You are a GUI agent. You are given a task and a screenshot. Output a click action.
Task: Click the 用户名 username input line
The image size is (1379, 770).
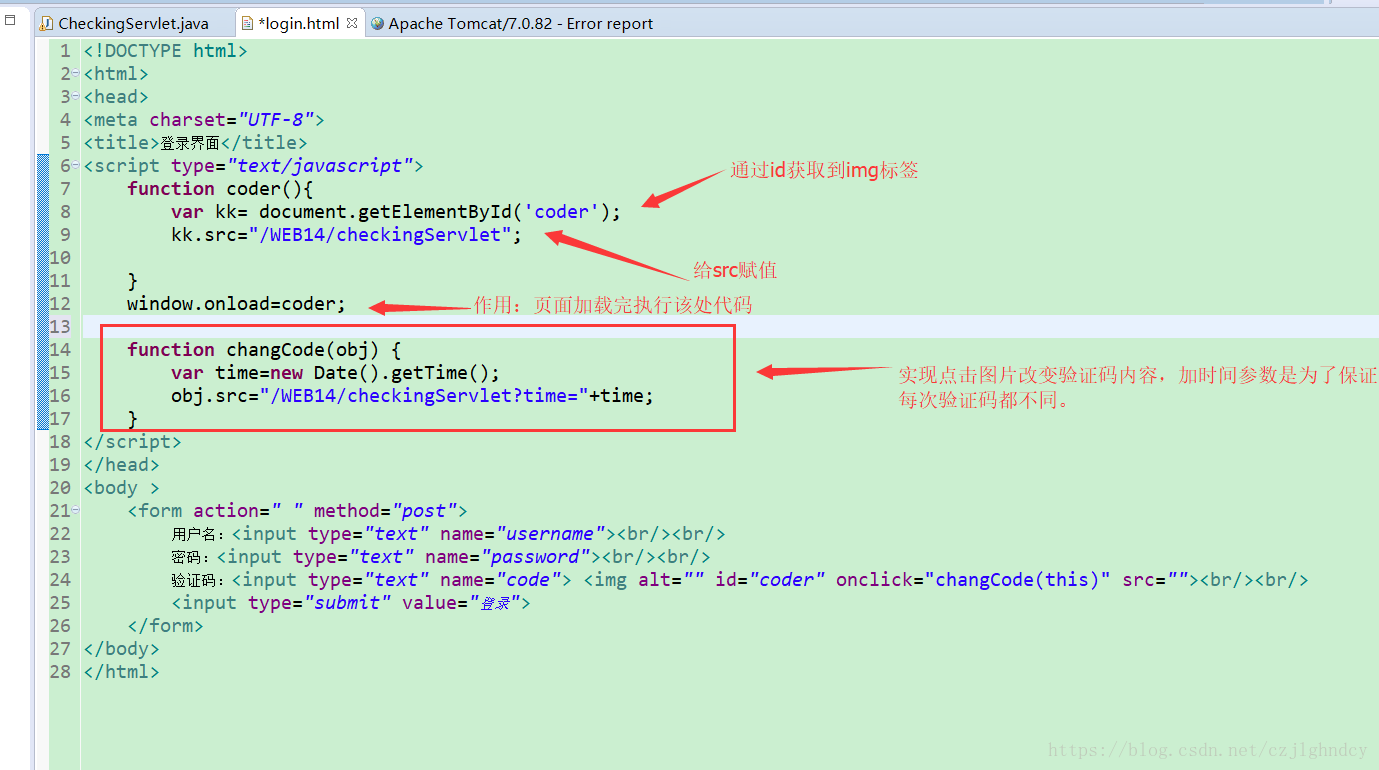pos(448,534)
